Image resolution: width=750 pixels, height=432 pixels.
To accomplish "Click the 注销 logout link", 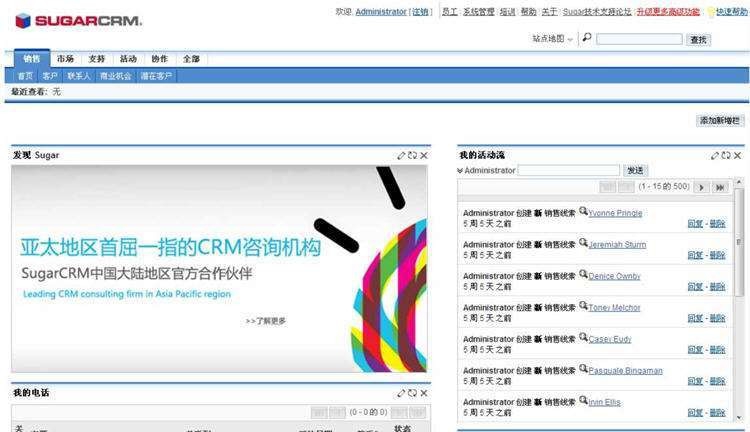I will point(420,12).
